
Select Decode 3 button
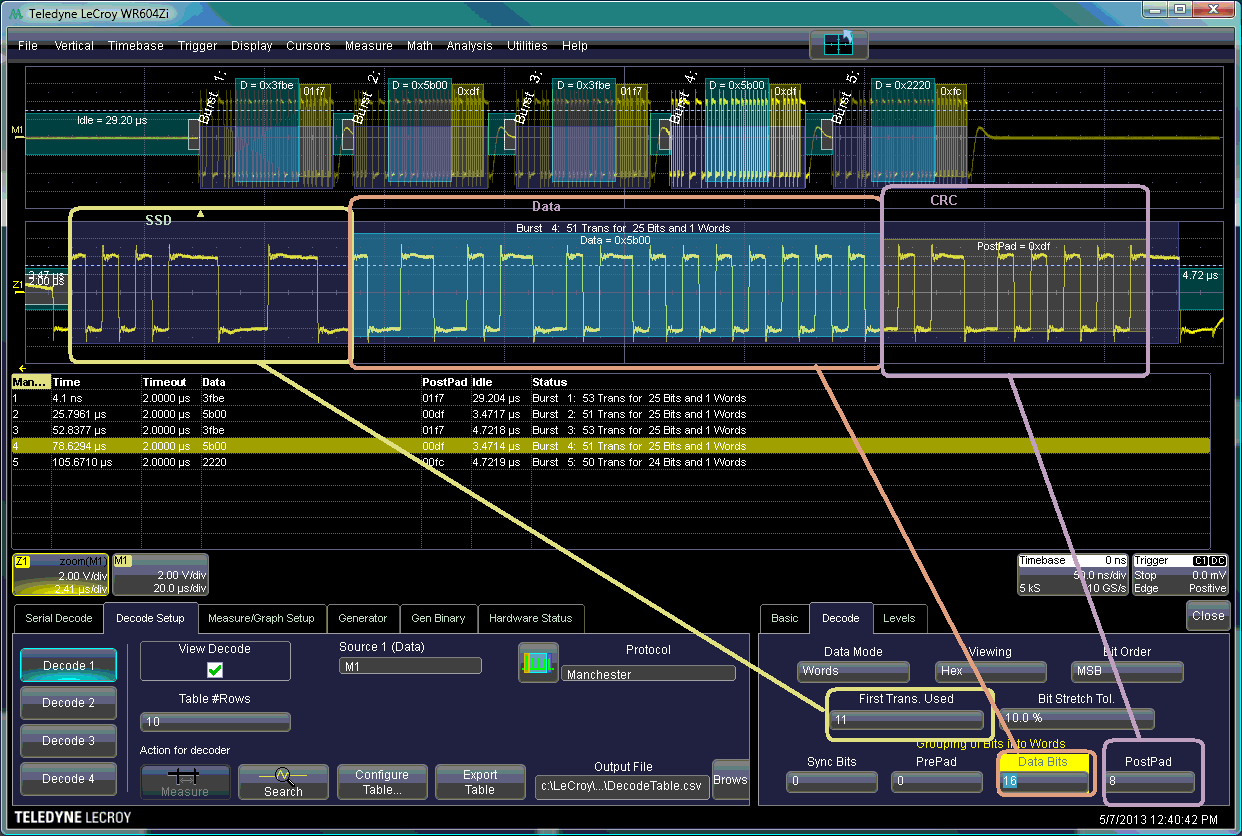69,741
